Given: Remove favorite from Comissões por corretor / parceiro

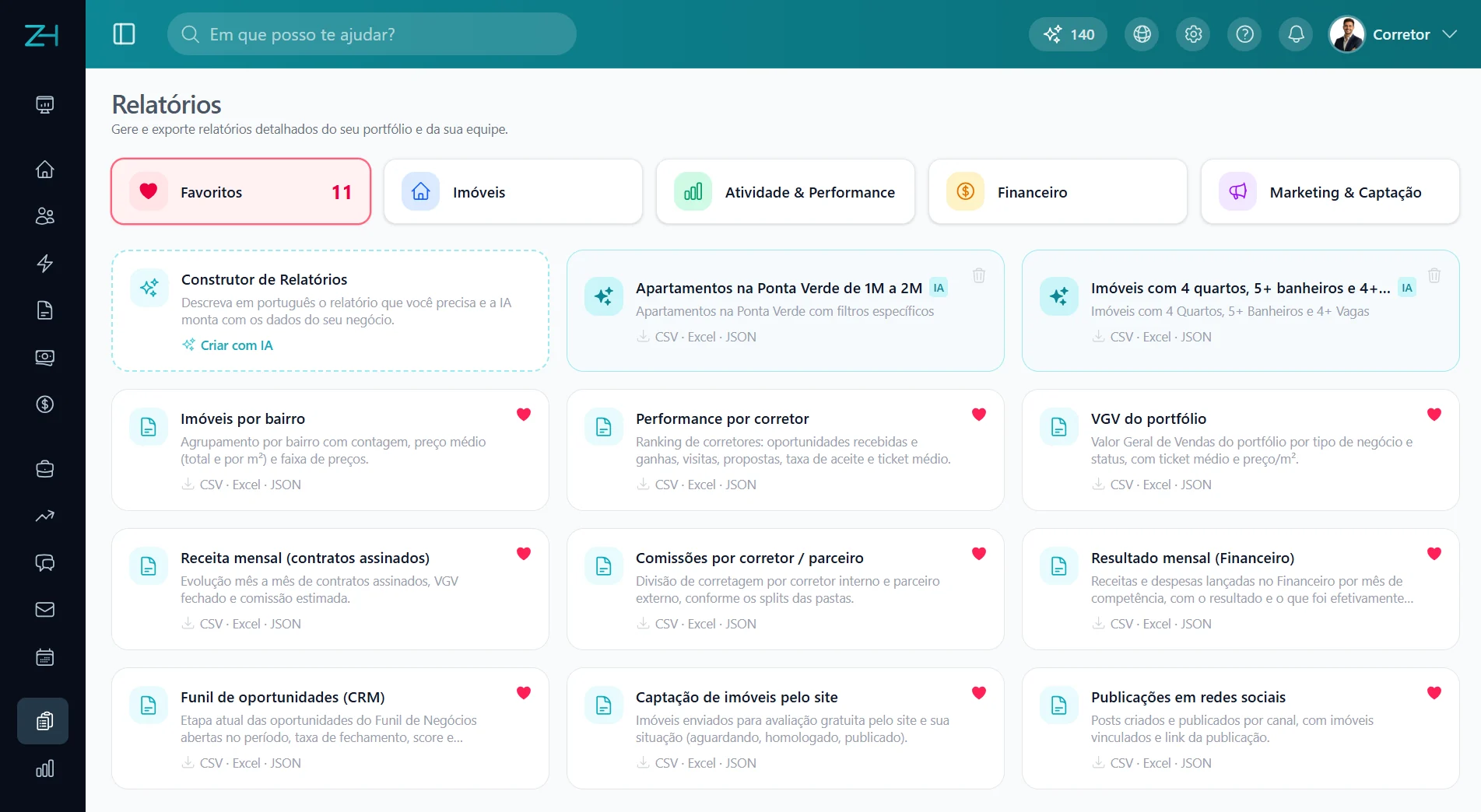Looking at the screenshot, I should (979, 554).
